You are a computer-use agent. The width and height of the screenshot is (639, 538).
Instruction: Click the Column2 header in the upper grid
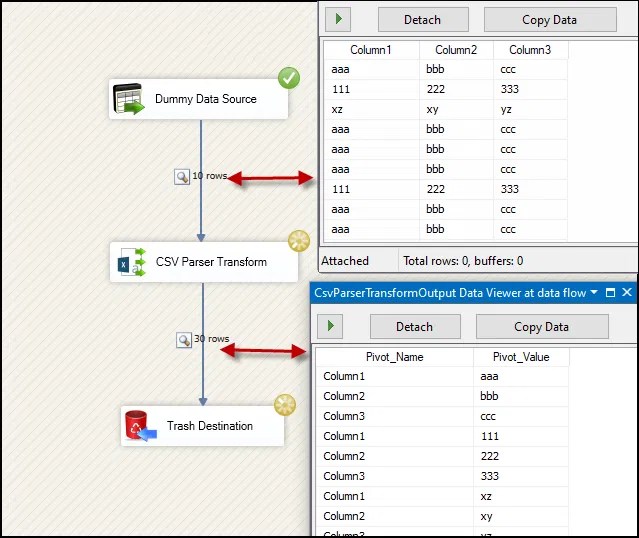pos(456,50)
